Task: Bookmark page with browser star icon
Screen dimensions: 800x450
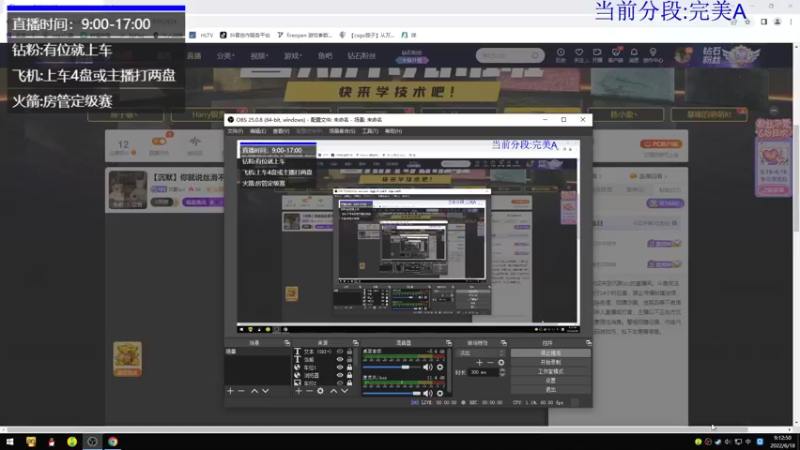Action: (747, 22)
